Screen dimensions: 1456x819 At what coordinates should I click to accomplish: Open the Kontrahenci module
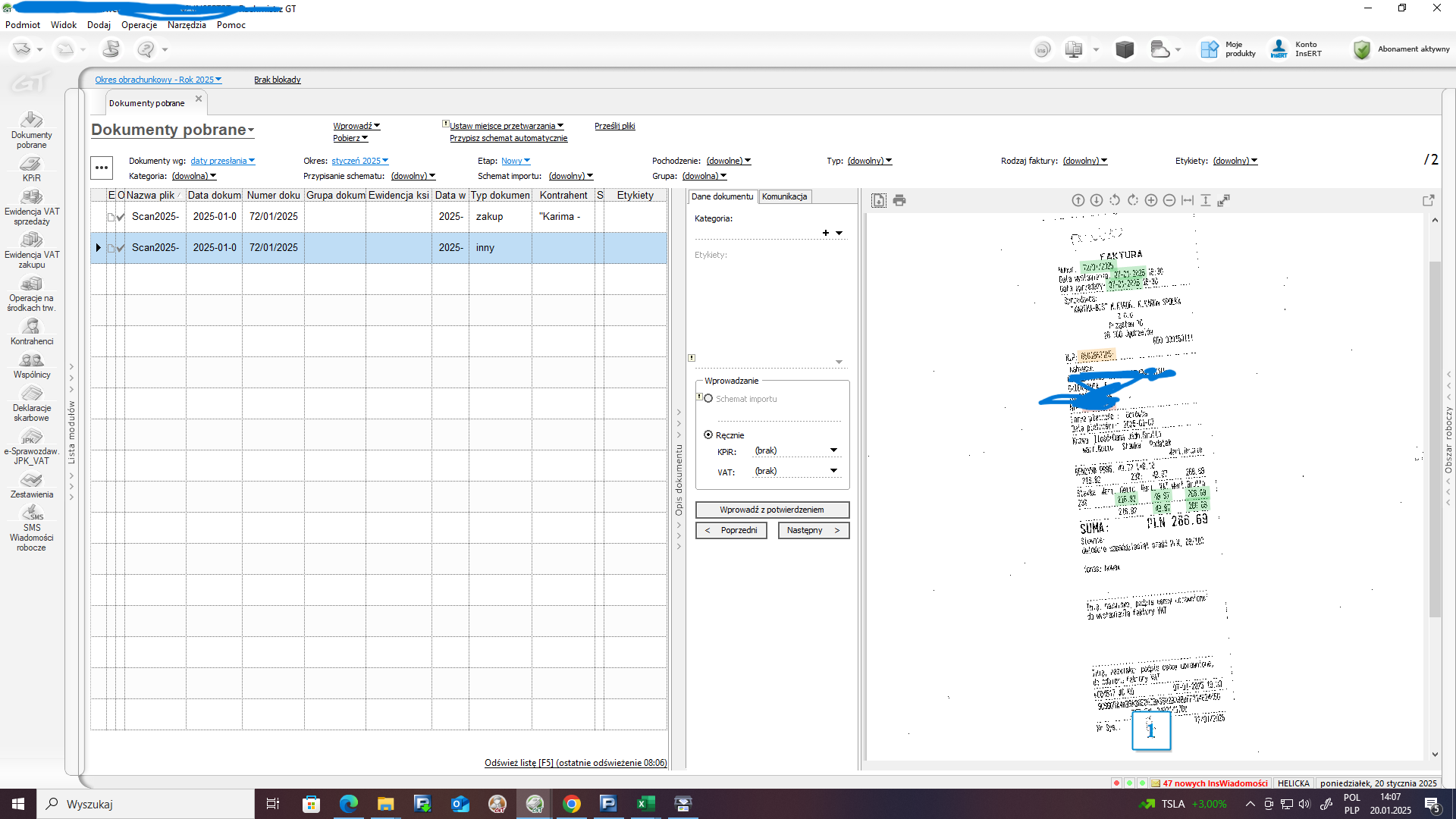pyautogui.click(x=31, y=332)
